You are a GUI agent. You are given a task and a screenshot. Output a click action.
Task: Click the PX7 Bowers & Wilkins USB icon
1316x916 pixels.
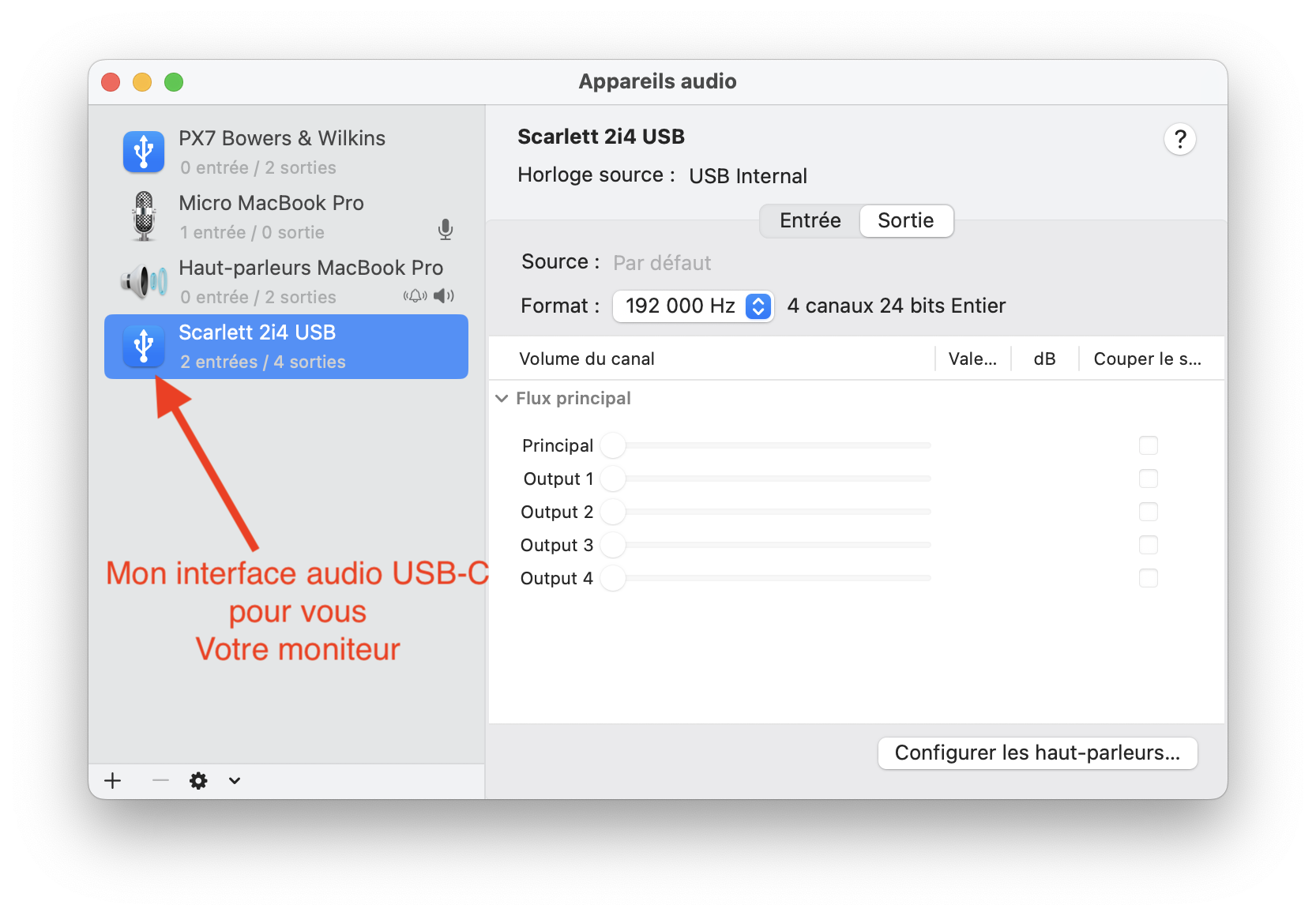coord(144,152)
